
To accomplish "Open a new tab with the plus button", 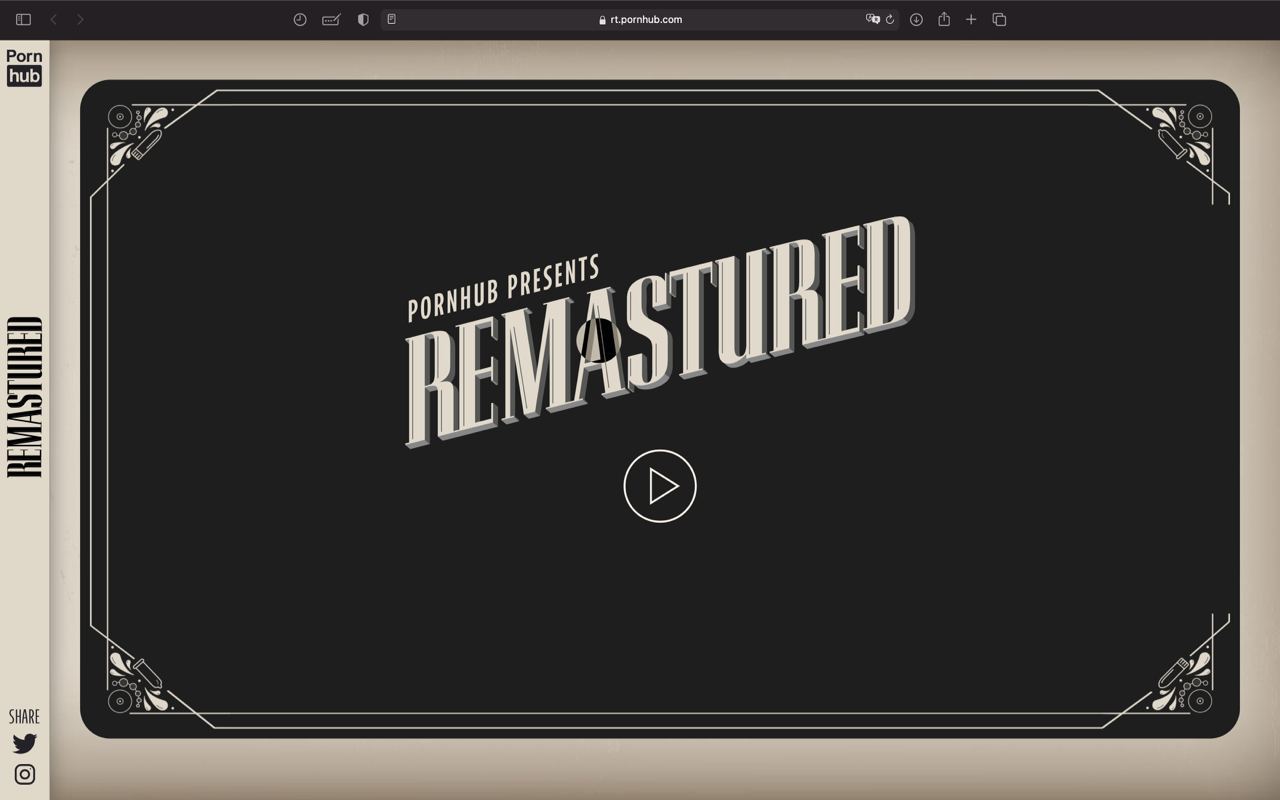I will [x=971, y=19].
